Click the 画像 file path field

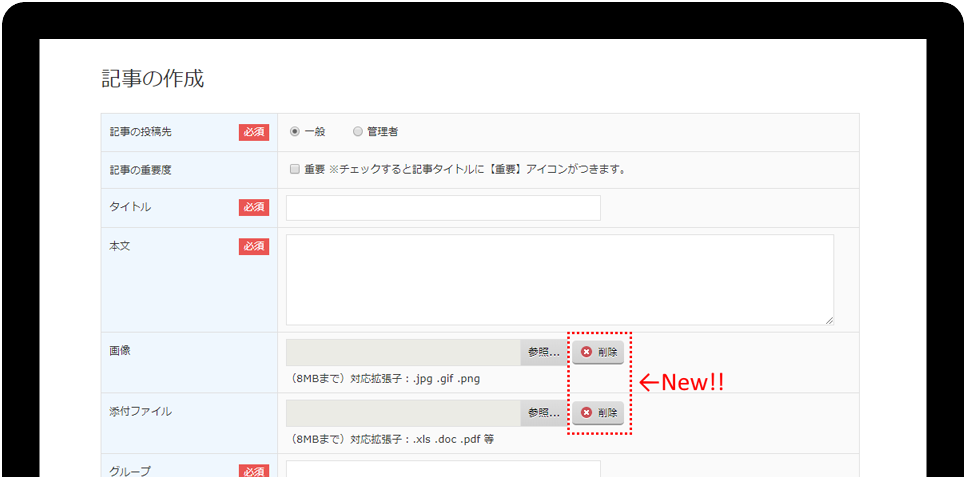click(x=403, y=353)
